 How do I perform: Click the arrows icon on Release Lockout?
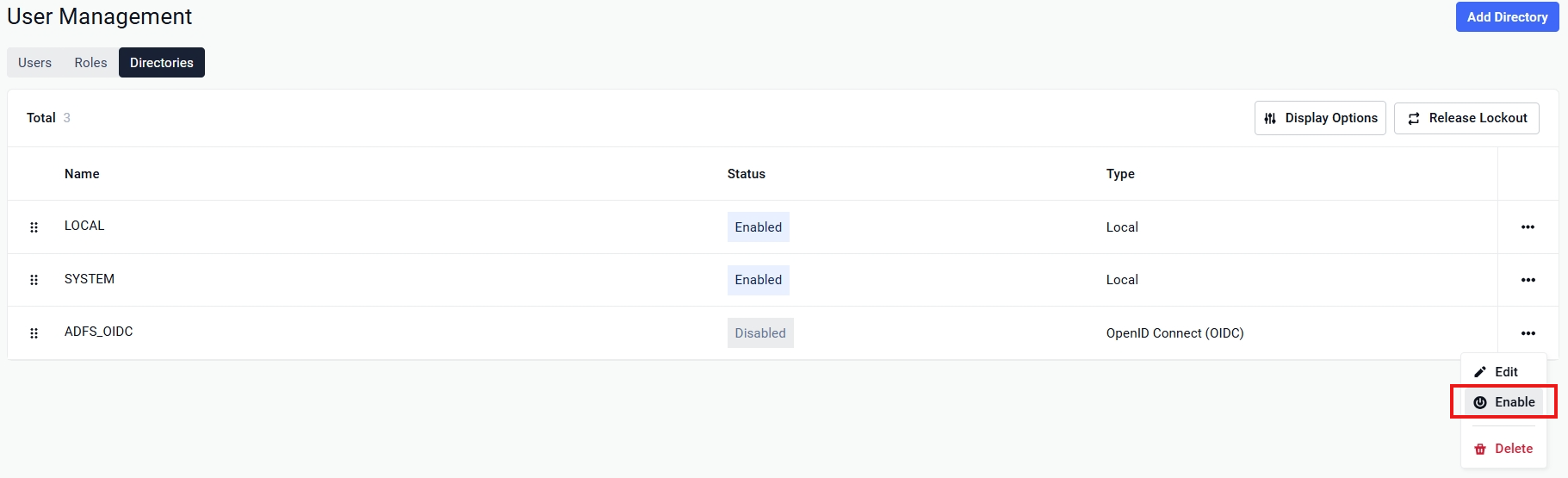click(x=1414, y=119)
